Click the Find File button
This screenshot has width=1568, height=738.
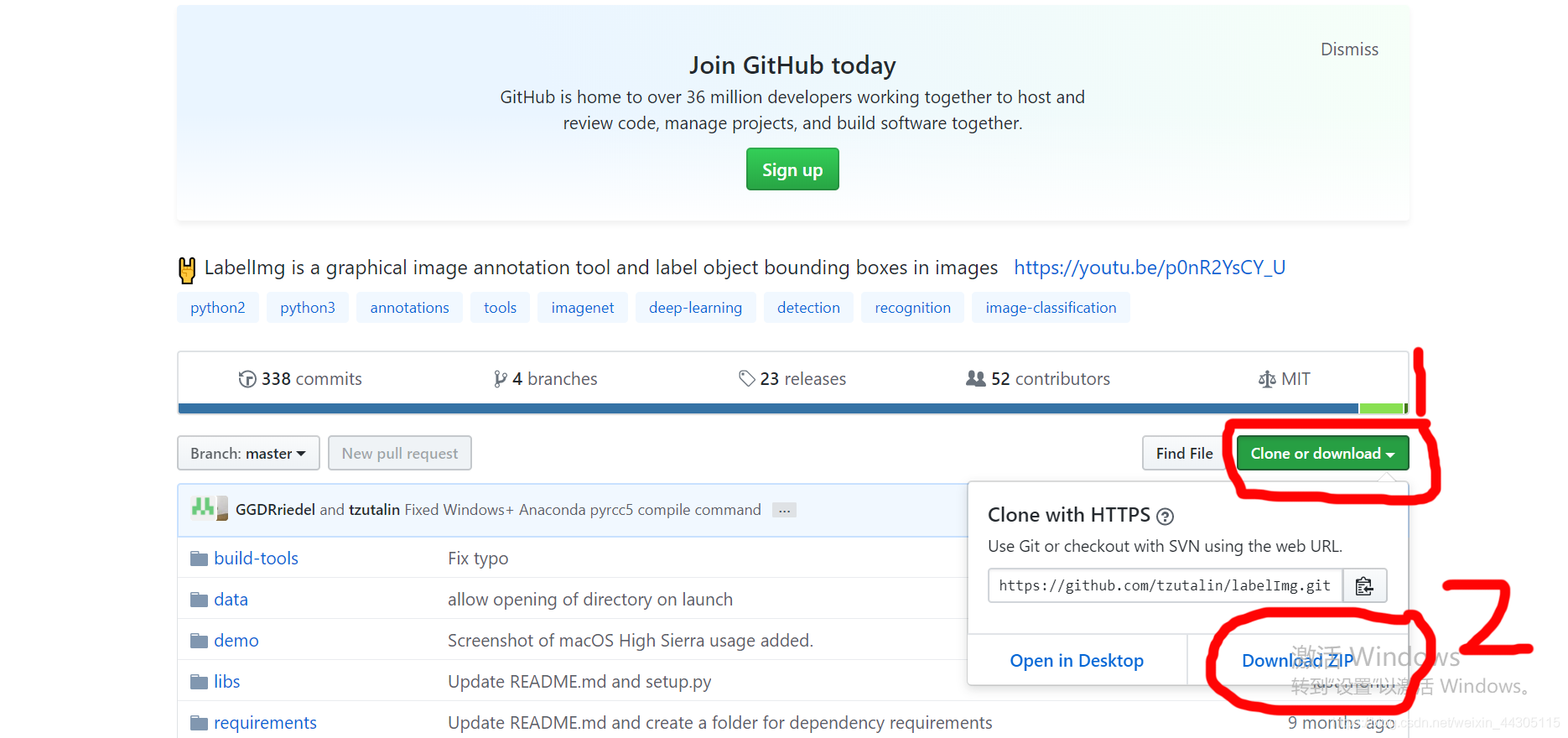[1184, 453]
